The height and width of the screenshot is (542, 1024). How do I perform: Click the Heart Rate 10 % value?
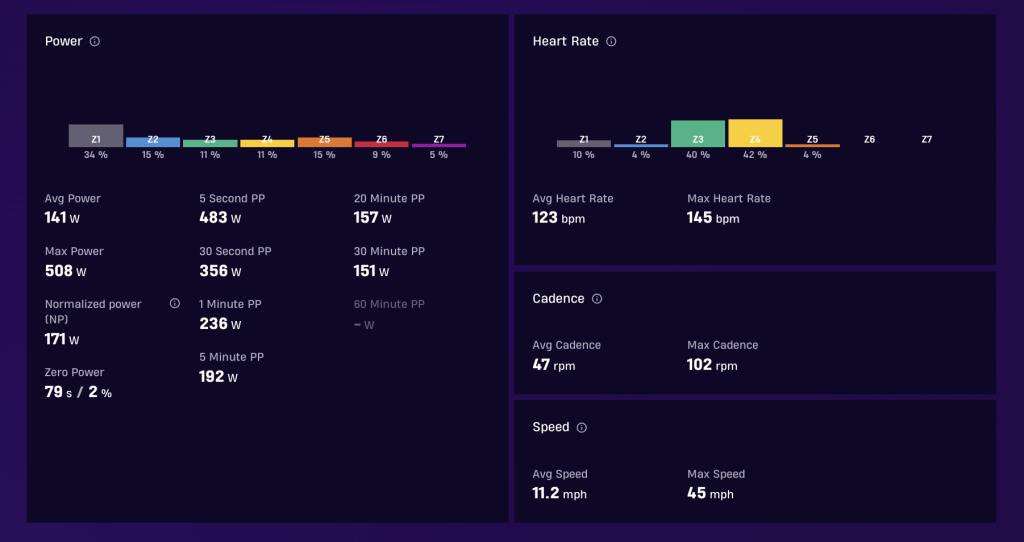click(584, 155)
